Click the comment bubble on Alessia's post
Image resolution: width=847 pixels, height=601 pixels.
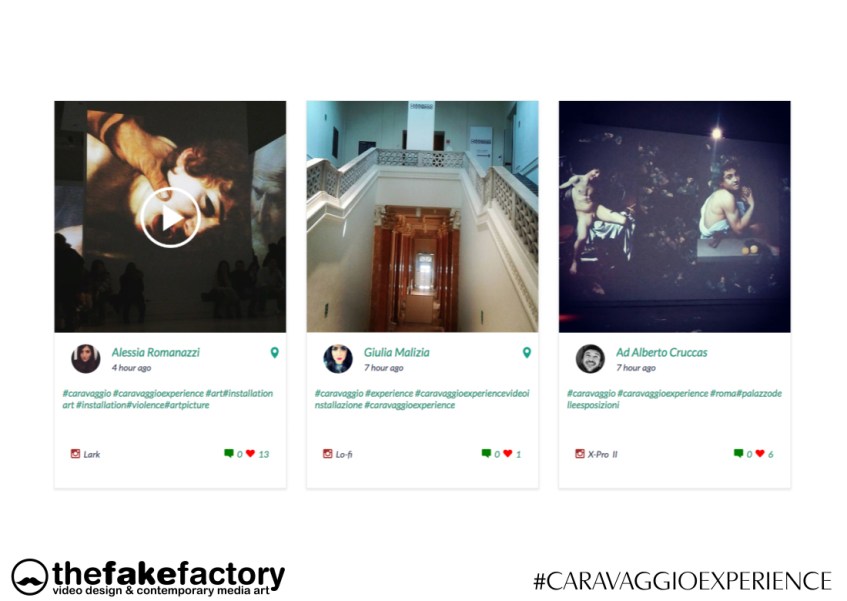click(x=228, y=453)
